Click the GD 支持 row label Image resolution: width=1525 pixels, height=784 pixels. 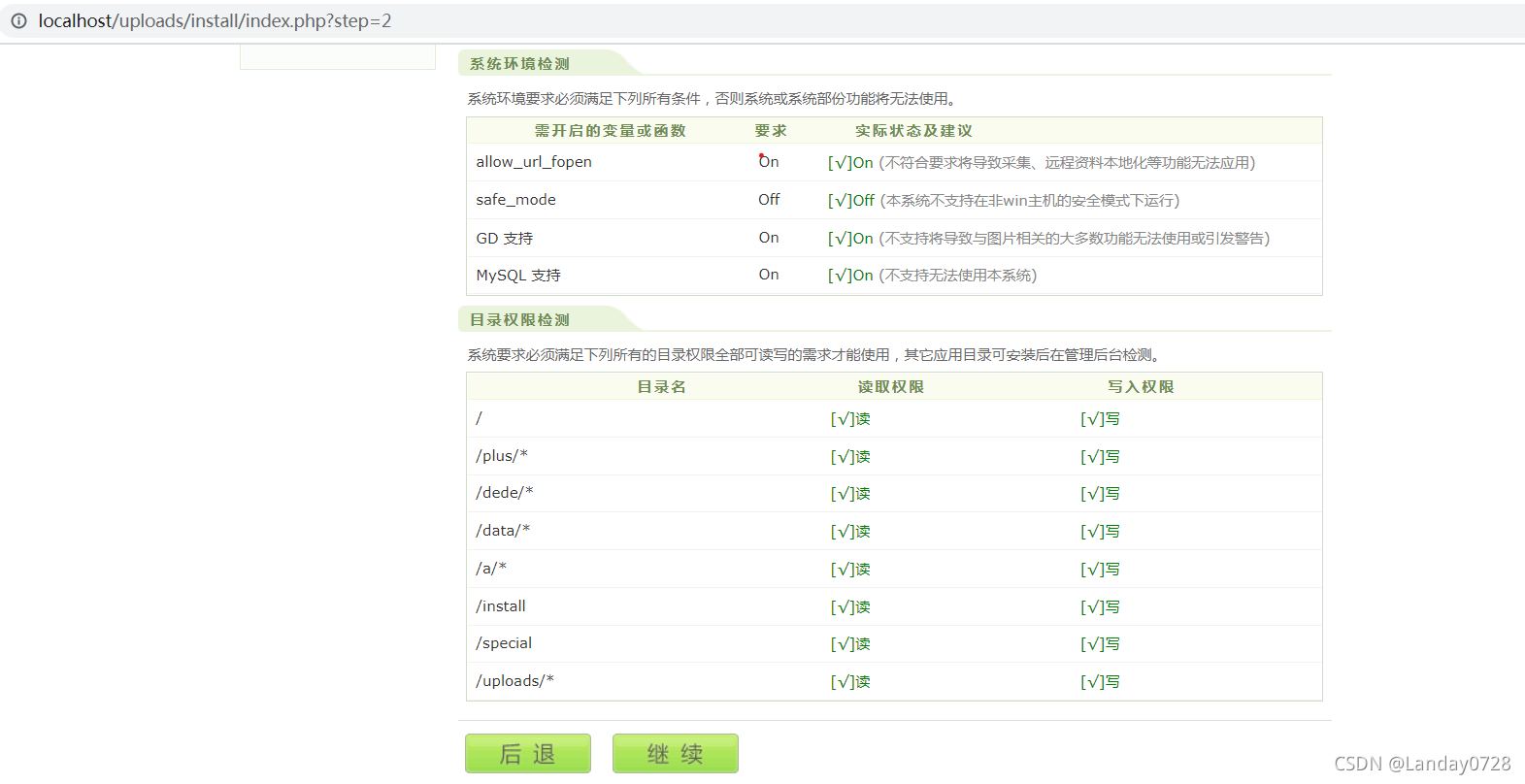[x=505, y=238]
